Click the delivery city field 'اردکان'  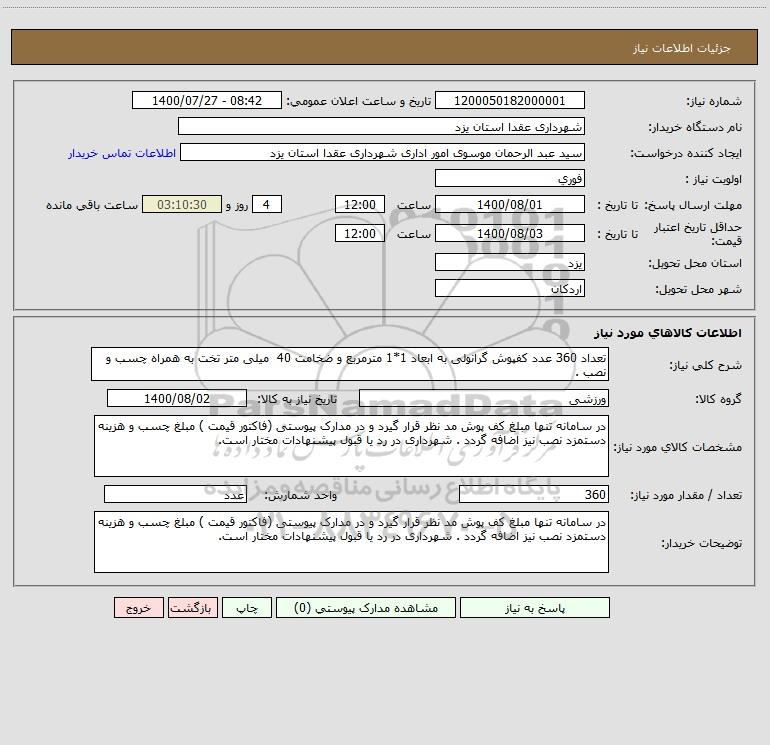(x=510, y=288)
